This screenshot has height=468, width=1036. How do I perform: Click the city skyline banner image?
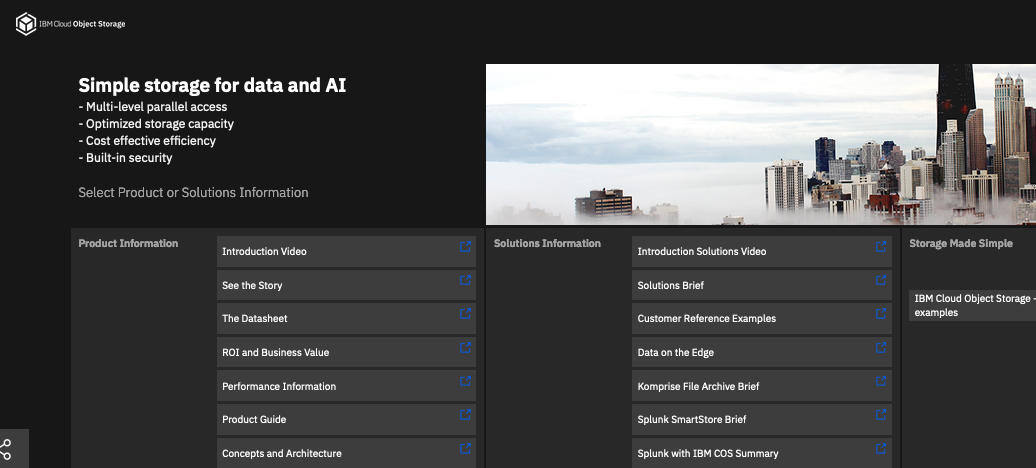coord(761,144)
